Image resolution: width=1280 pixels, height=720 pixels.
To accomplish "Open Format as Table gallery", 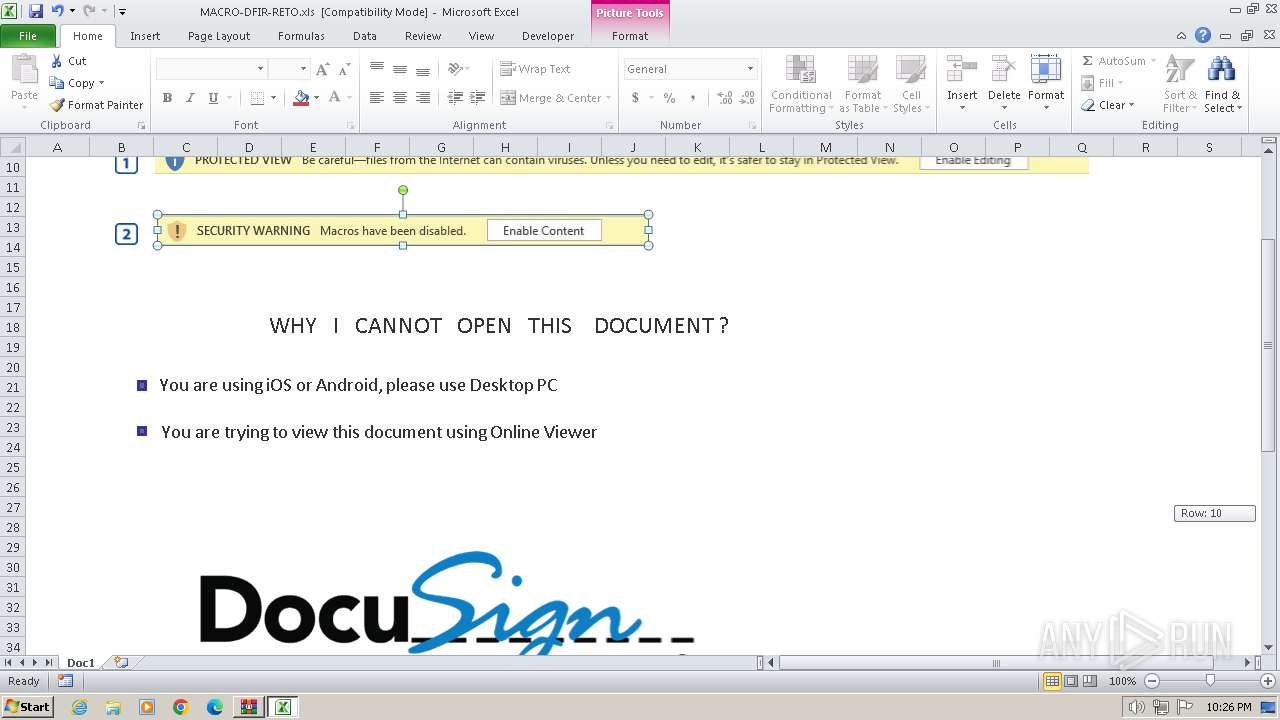I will pos(863,85).
